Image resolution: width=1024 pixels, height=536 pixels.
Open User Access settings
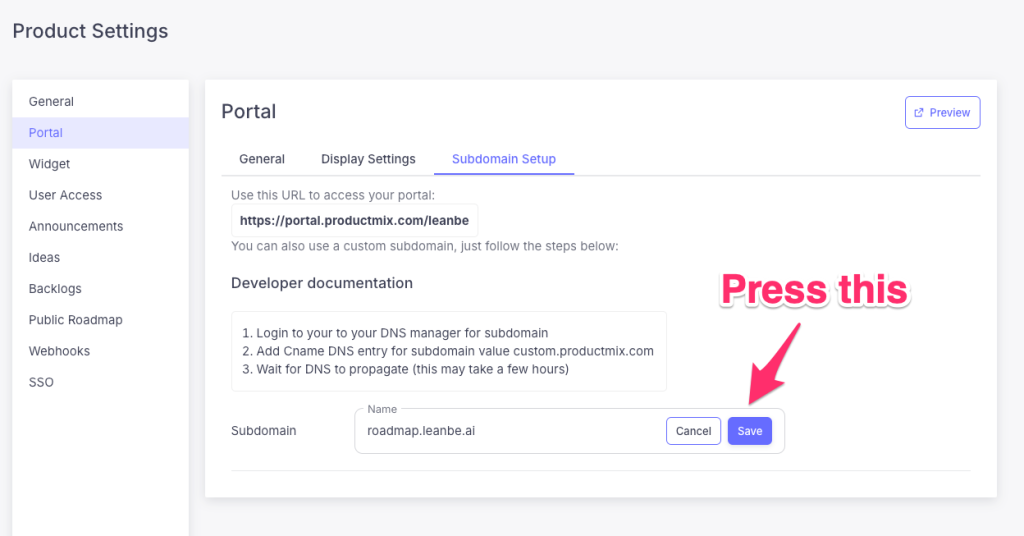65,195
